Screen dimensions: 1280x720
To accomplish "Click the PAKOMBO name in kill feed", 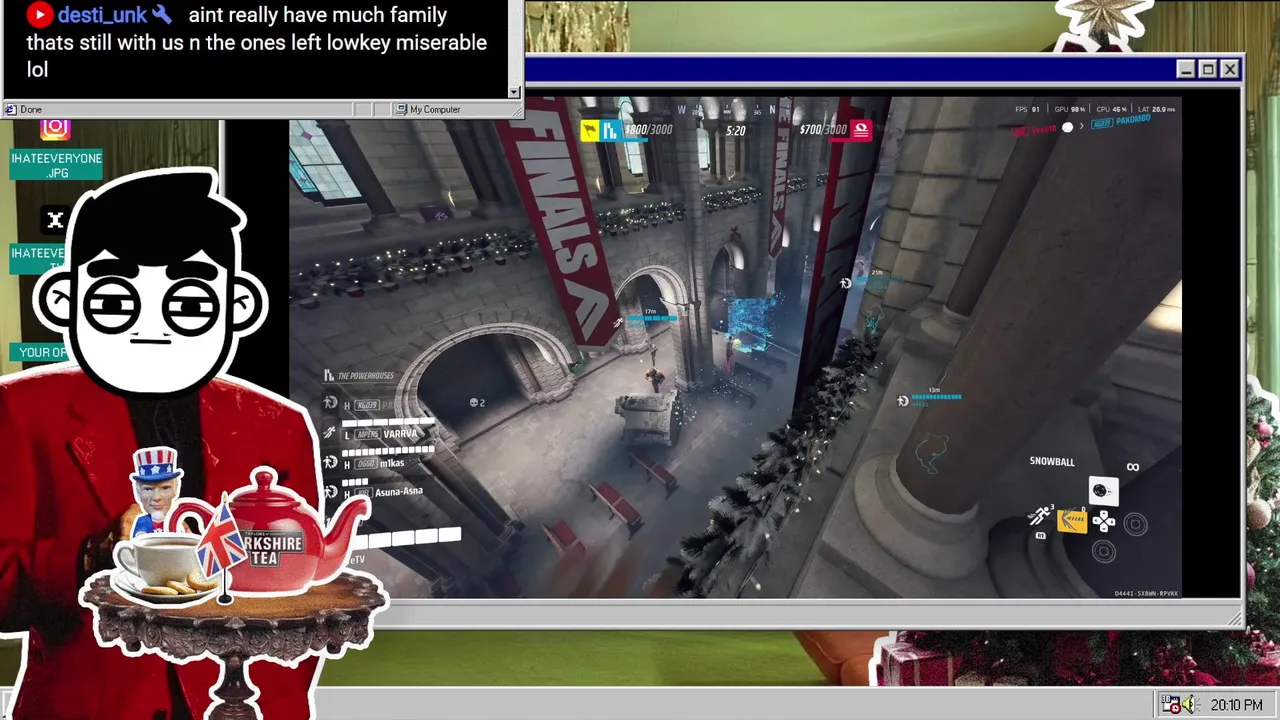I will click(1133, 120).
